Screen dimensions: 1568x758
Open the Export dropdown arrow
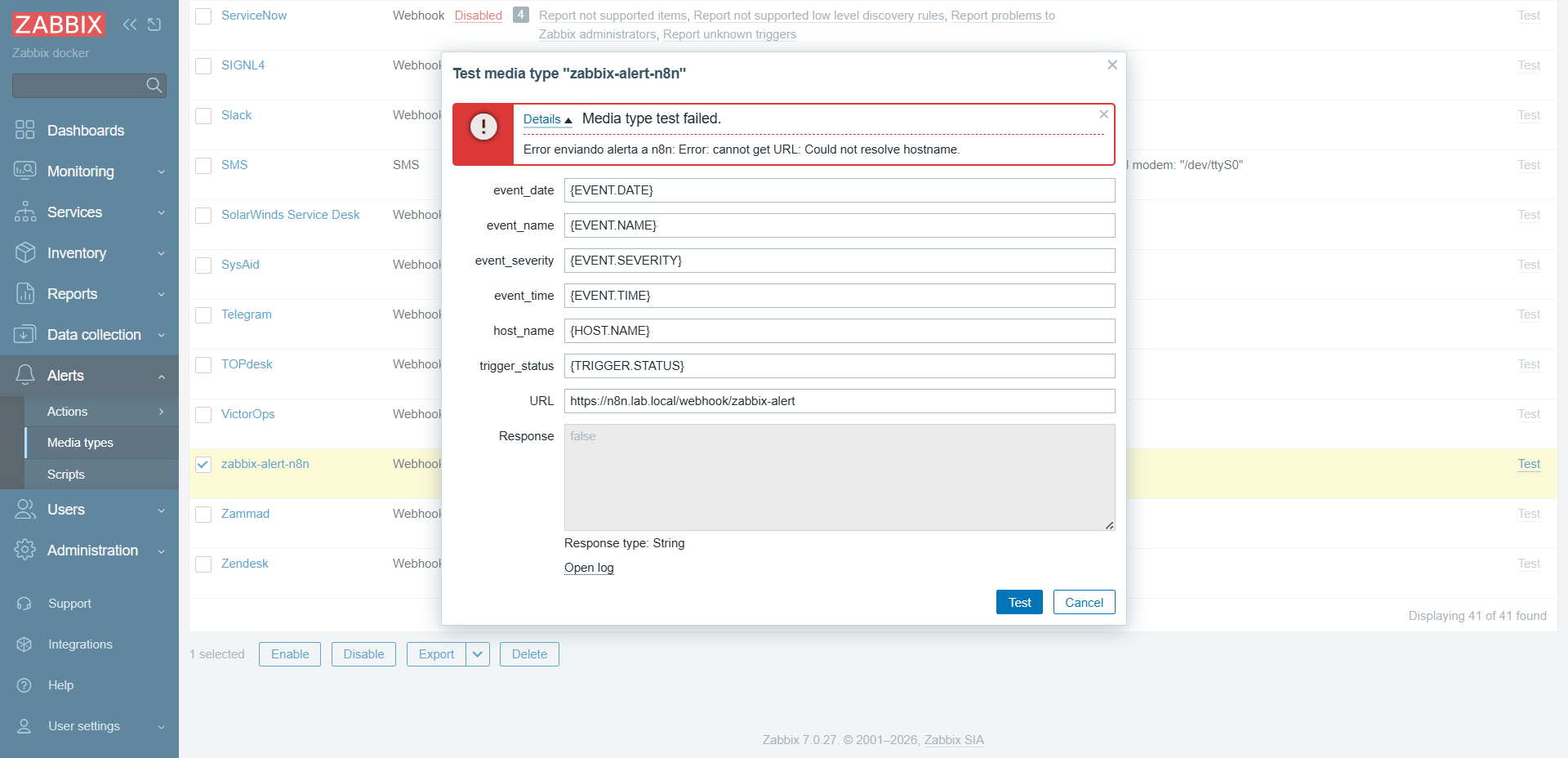tap(478, 654)
